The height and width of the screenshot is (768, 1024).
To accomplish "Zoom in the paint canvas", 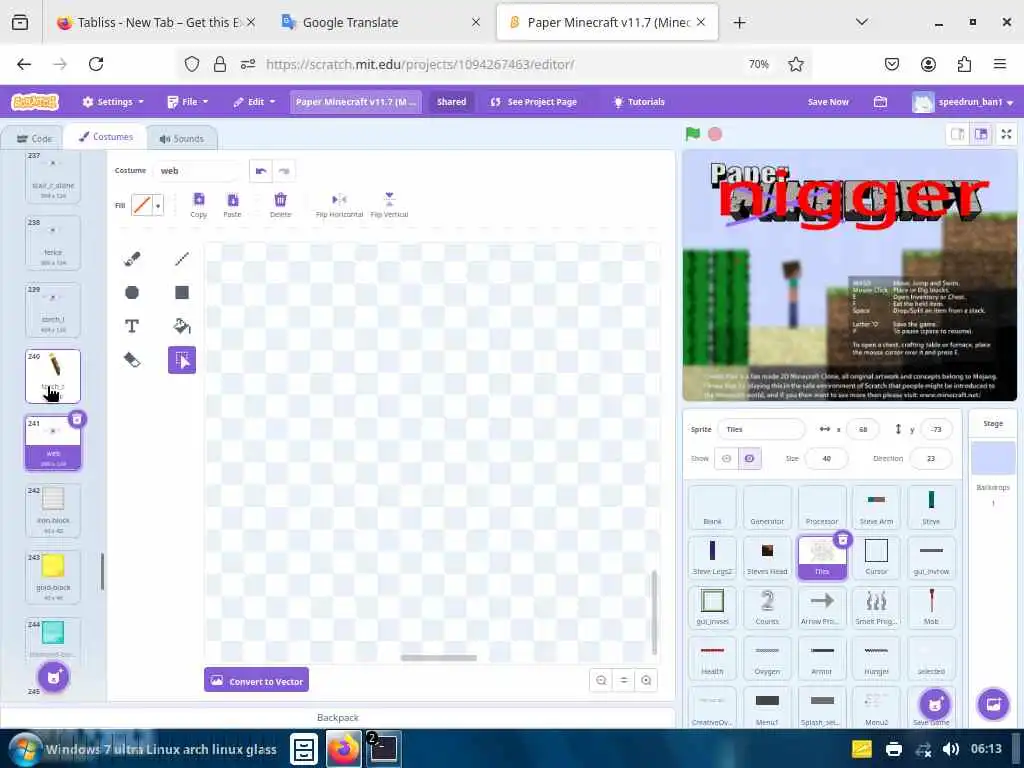I will [x=646, y=680].
